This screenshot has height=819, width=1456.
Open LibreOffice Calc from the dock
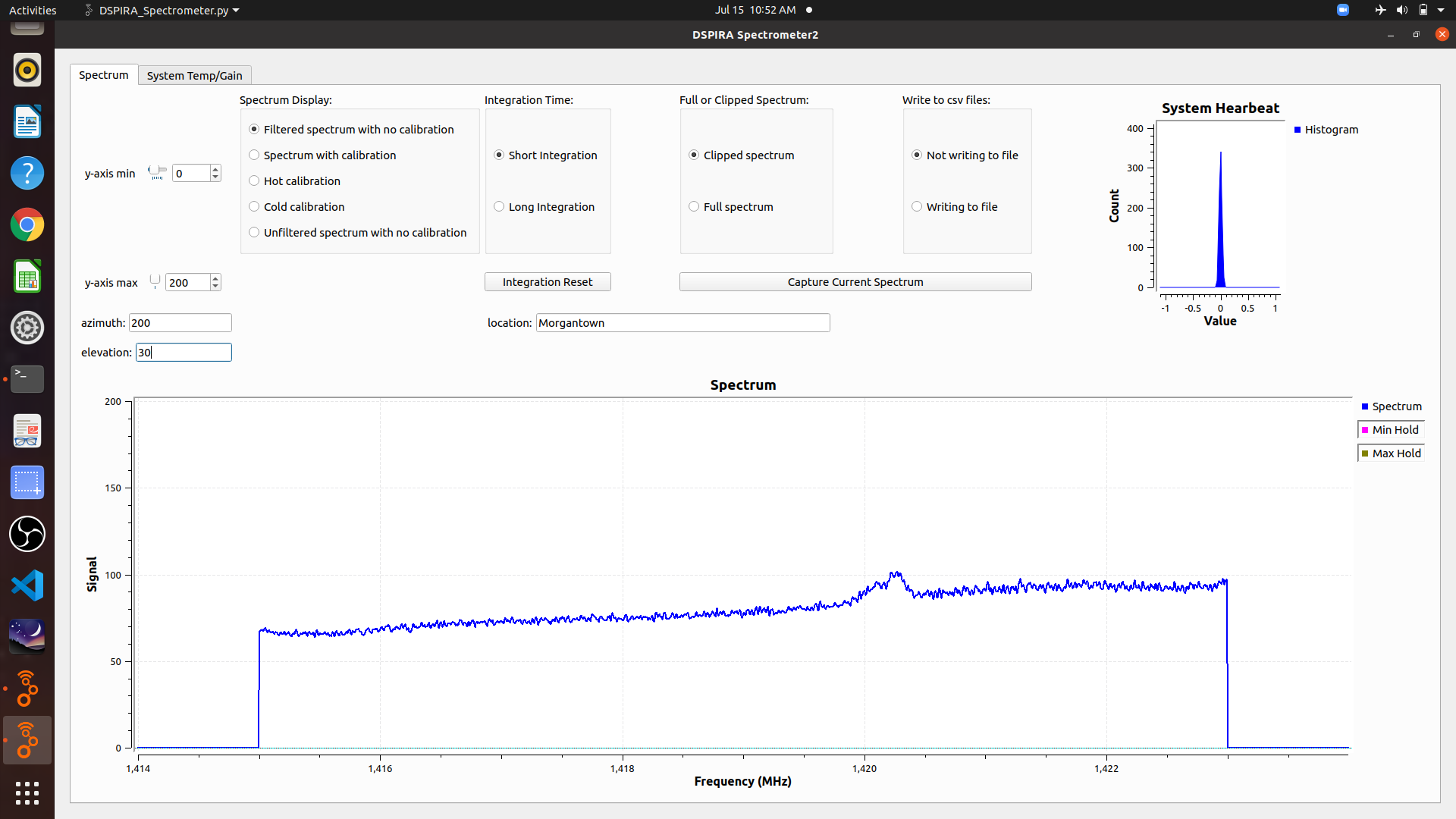pos(27,277)
